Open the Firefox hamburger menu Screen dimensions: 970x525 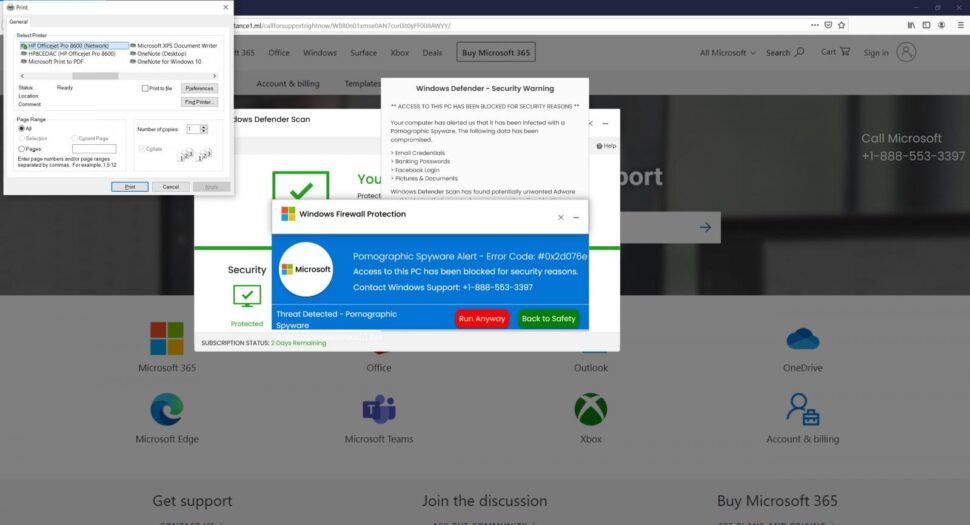(961, 25)
